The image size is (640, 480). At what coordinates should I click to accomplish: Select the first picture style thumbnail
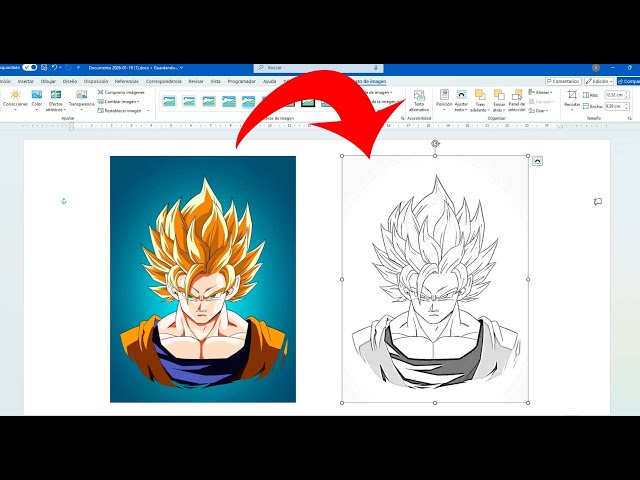(x=169, y=101)
